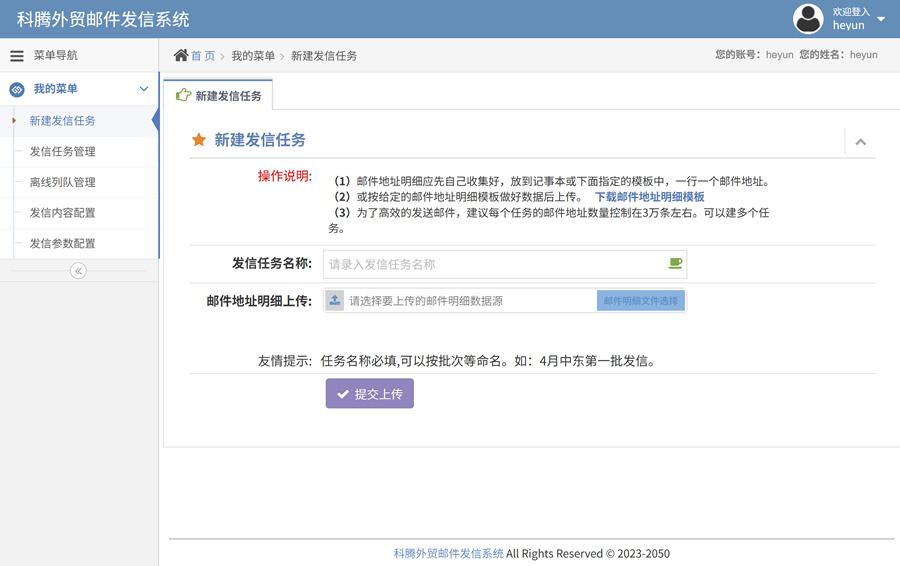
Task: Click the coffee cup icon in task name field
Action: tap(675, 264)
